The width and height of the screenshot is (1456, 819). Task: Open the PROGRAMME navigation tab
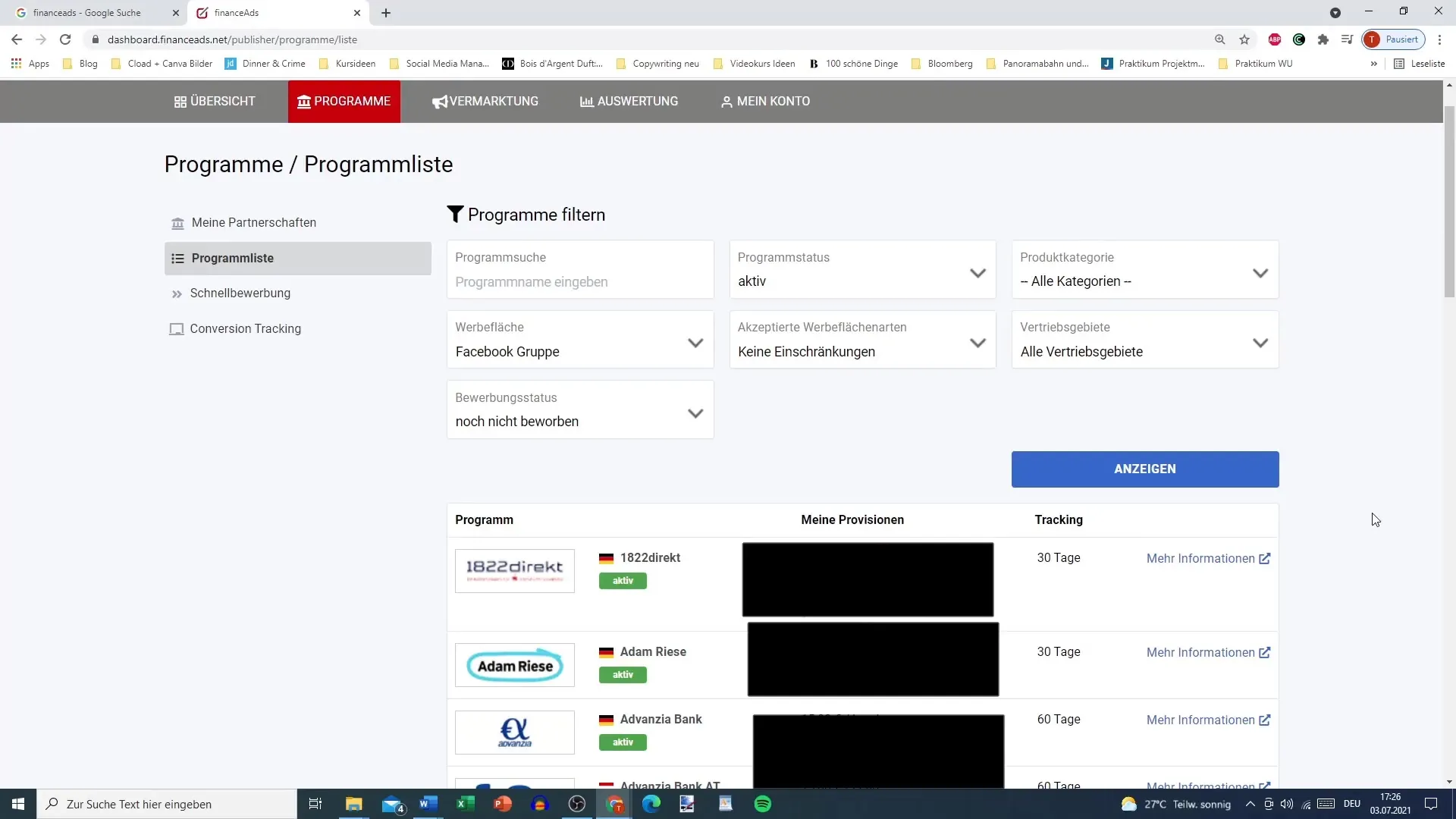coord(344,101)
